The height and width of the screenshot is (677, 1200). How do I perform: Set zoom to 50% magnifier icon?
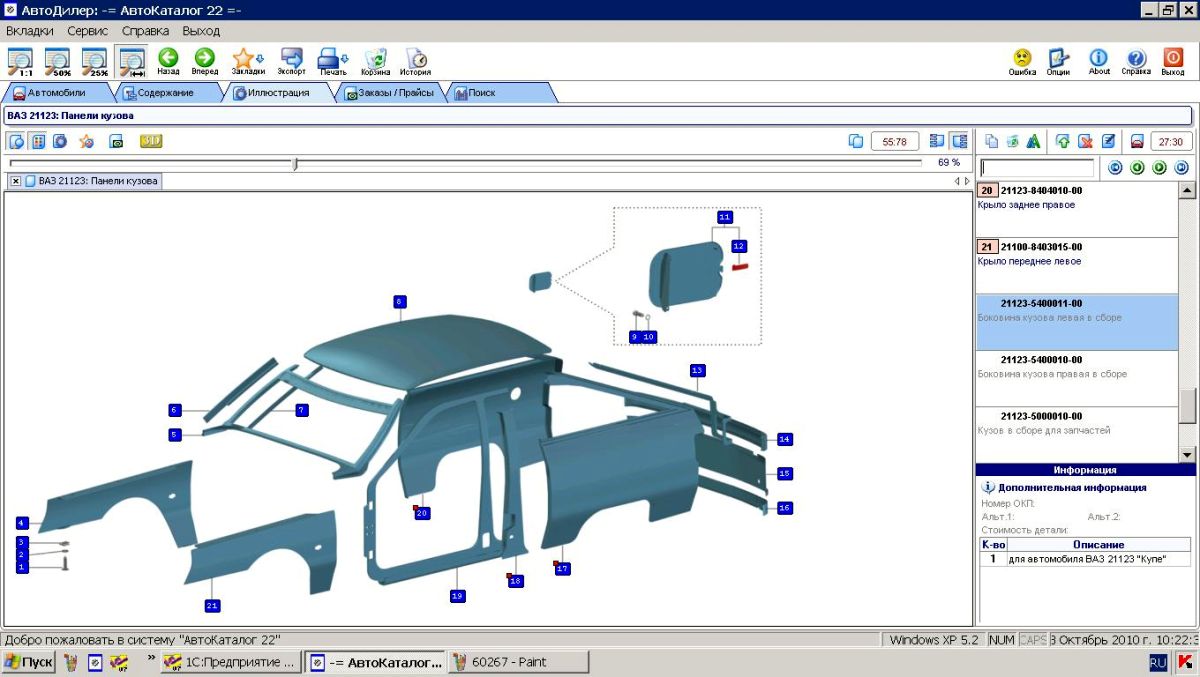click(x=57, y=61)
